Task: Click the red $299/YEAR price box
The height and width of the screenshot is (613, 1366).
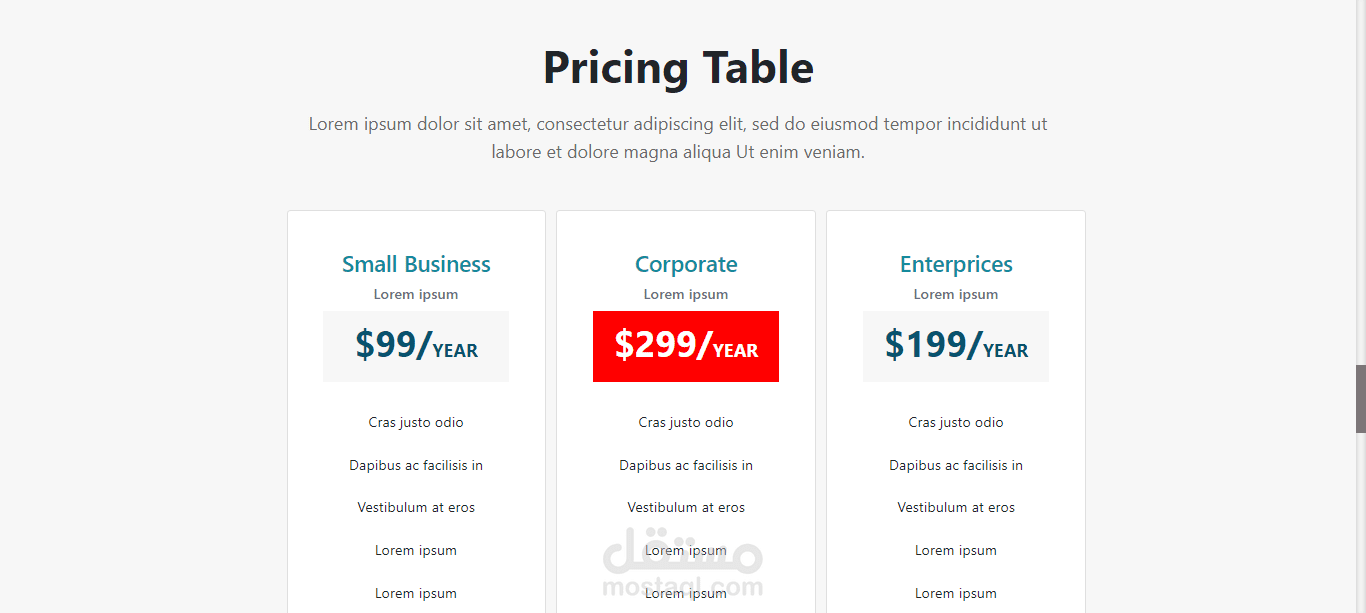Action: point(686,346)
